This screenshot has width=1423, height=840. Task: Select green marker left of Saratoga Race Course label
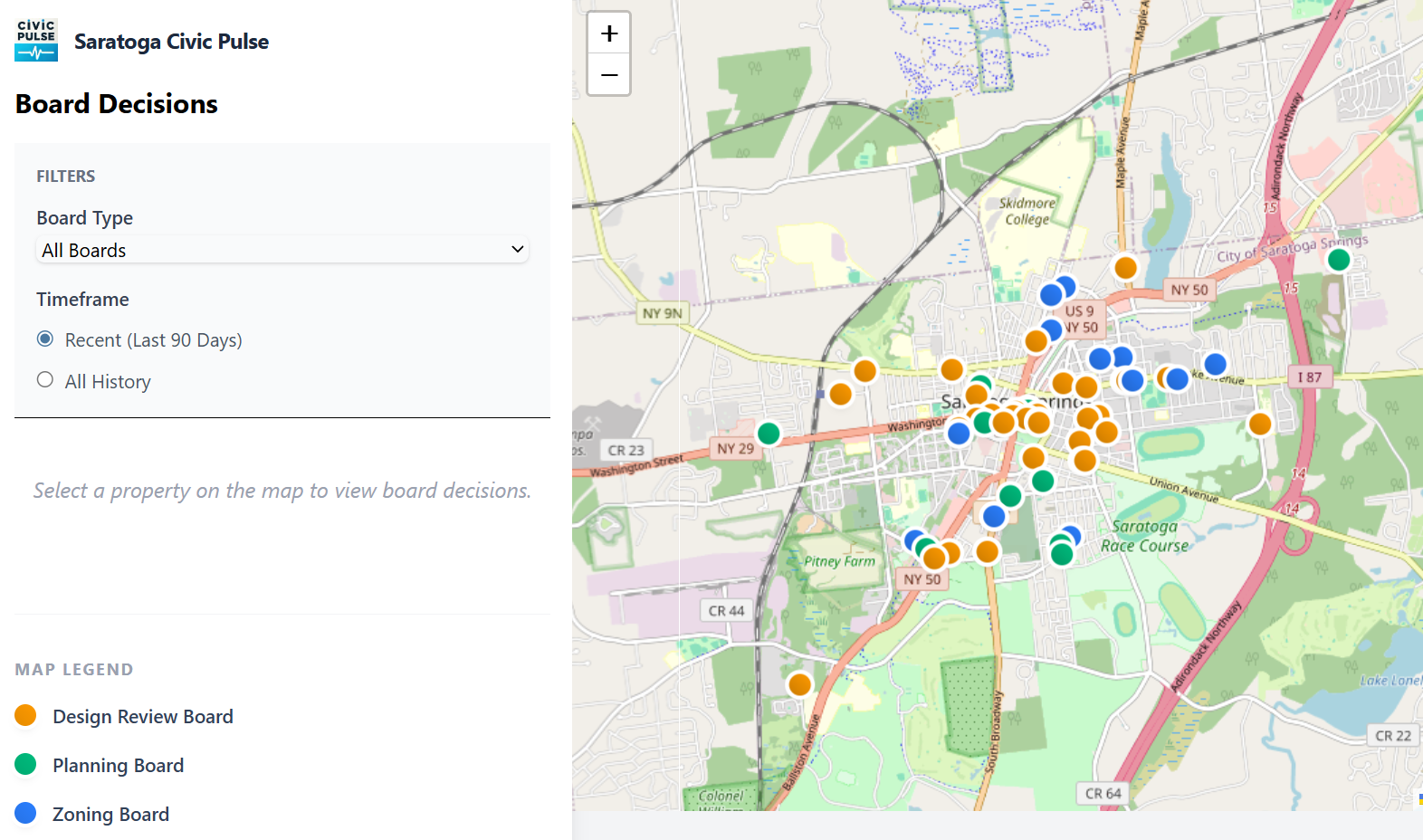click(x=1062, y=553)
